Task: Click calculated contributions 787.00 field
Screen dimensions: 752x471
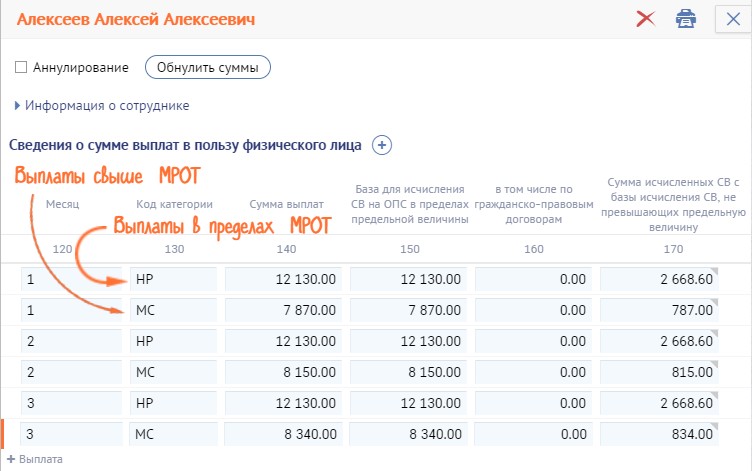Action: (658, 311)
